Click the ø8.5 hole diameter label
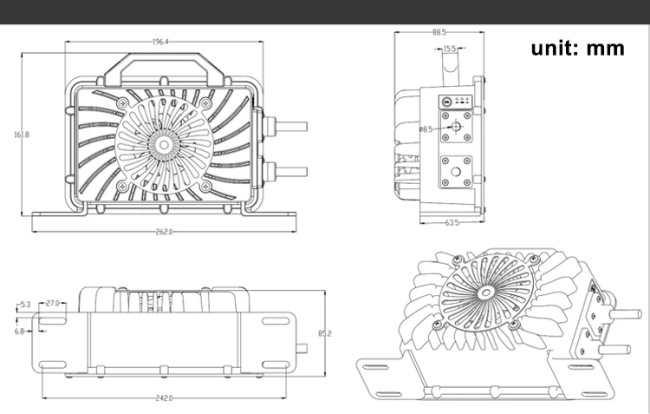This screenshot has width=650, height=414. pyautogui.click(x=426, y=129)
